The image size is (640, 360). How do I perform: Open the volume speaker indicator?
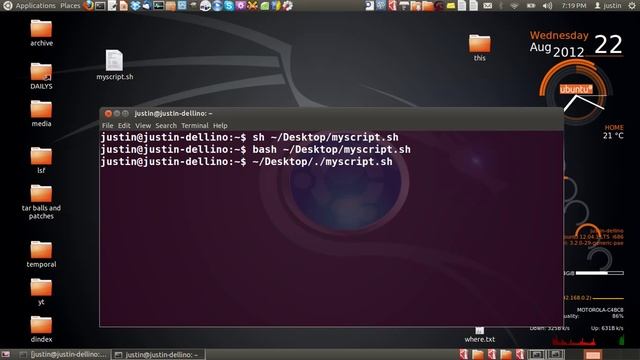547,6
